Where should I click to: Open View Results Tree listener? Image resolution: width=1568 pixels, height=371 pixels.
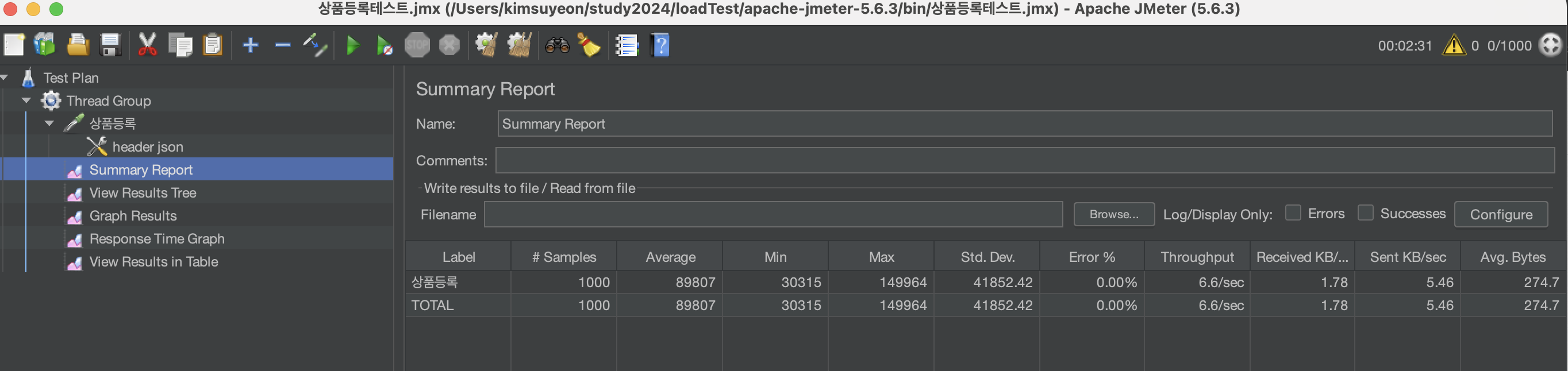coord(143,193)
